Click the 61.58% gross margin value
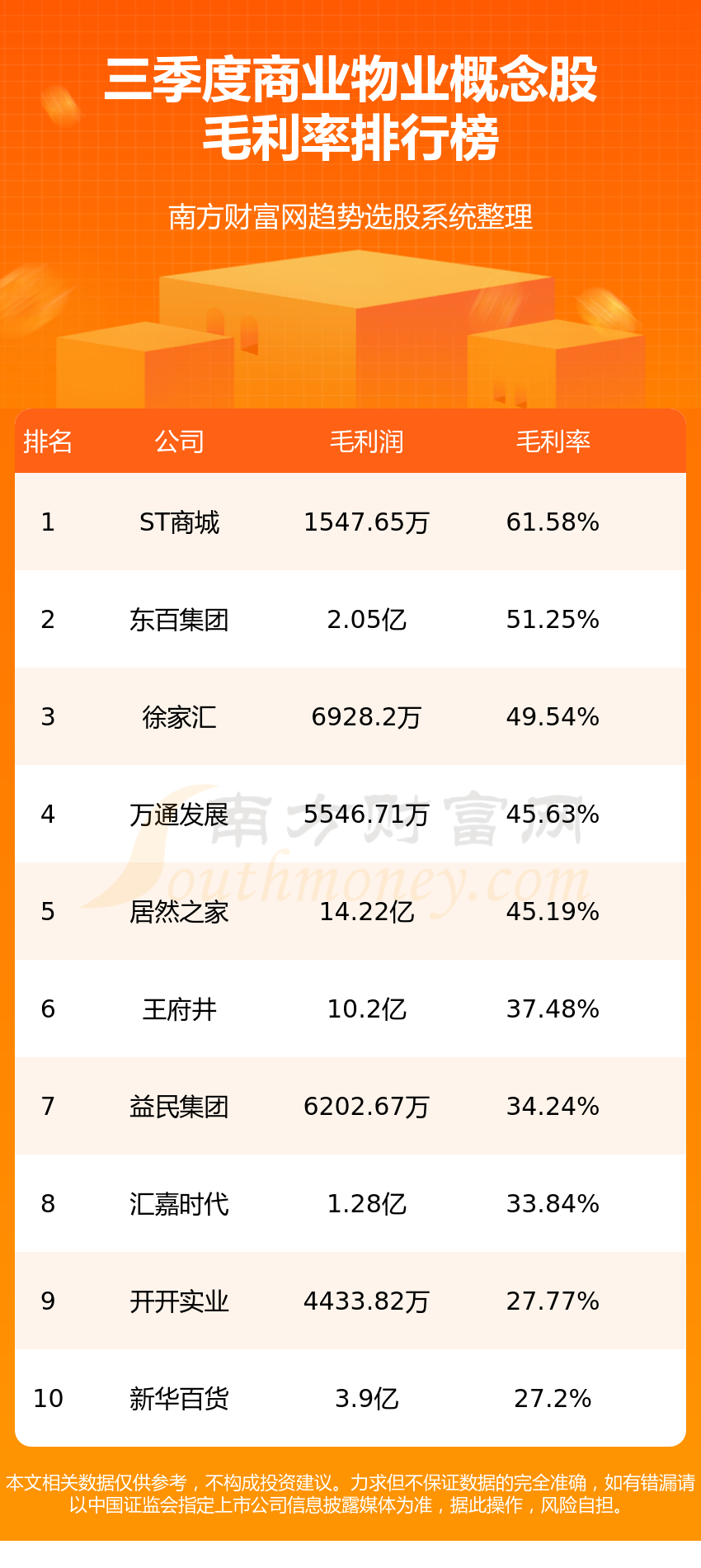Image resolution: width=701 pixels, height=1568 pixels. 553,522
